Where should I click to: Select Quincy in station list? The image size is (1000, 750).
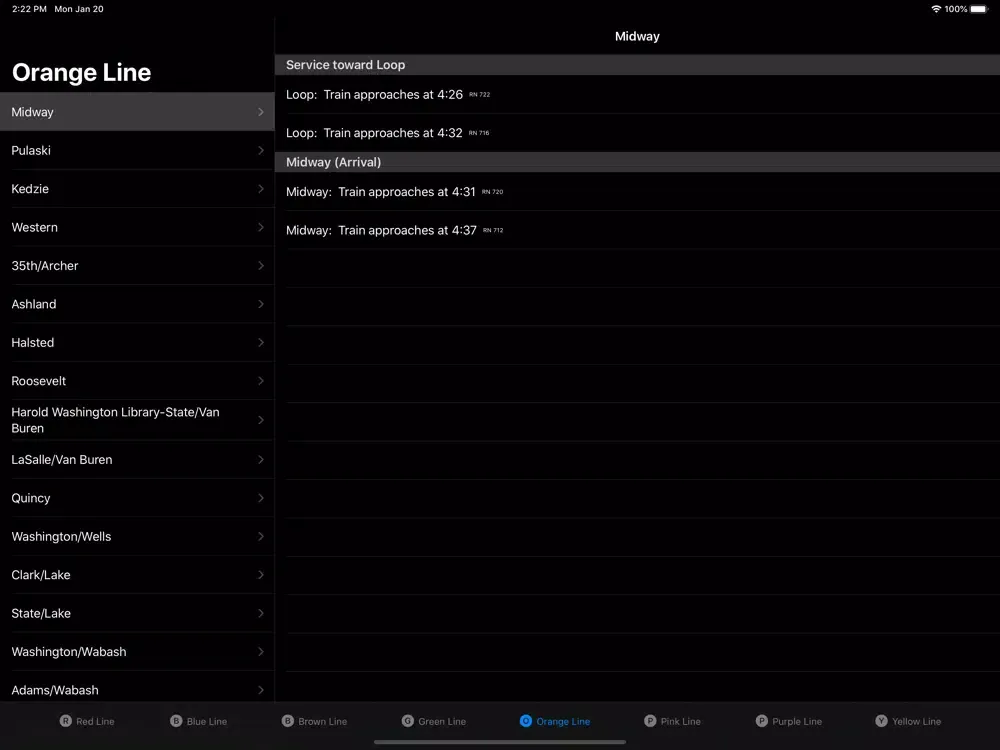[x=137, y=498]
